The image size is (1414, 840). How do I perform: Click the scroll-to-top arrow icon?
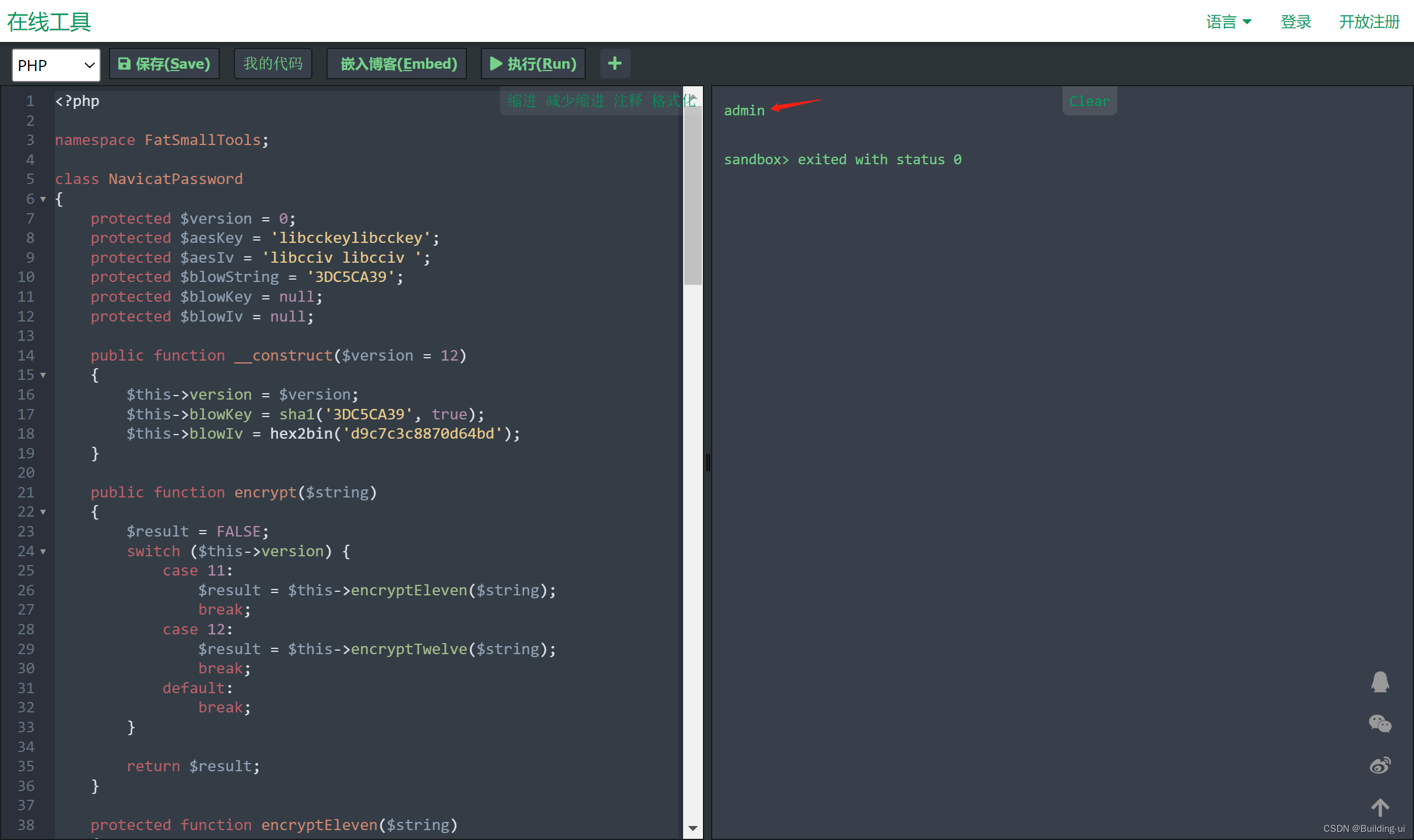(1380, 807)
